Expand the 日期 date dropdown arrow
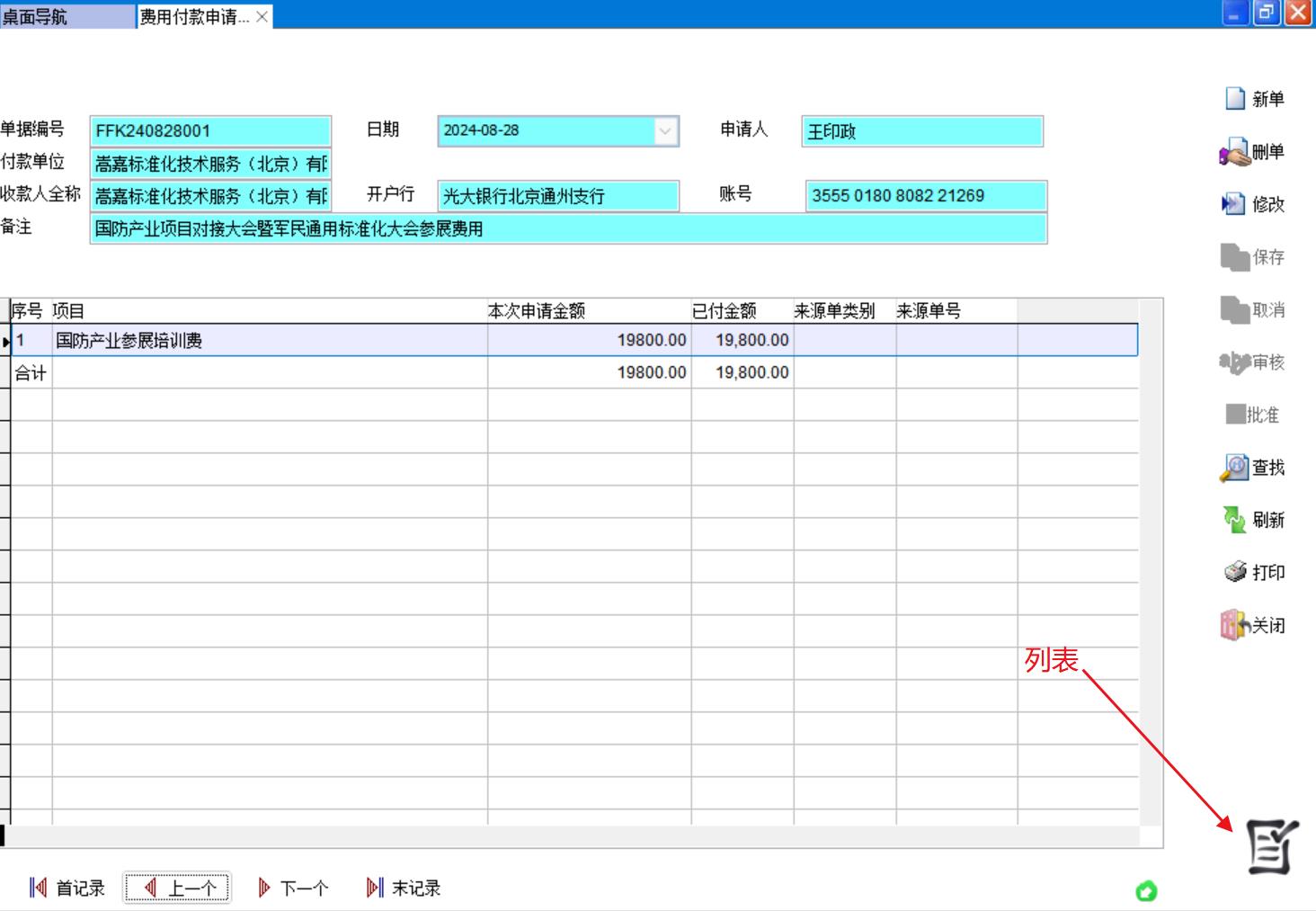Screen dimensions: 1316x911 (x=665, y=131)
